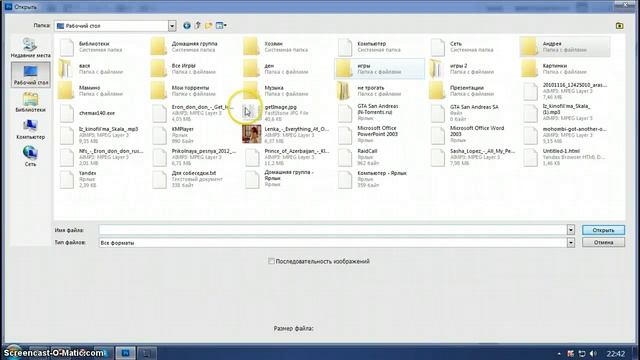640x360 pixels.
Task: Select the Sasha_Lopez All My People file
Action: [472, 157]
